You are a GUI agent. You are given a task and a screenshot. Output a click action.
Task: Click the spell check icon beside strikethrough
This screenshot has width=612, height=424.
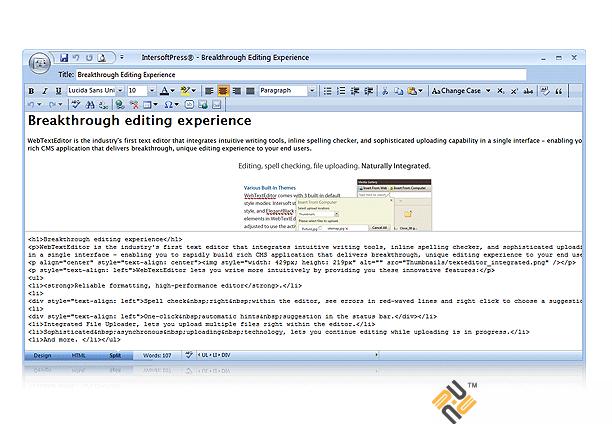545,91
